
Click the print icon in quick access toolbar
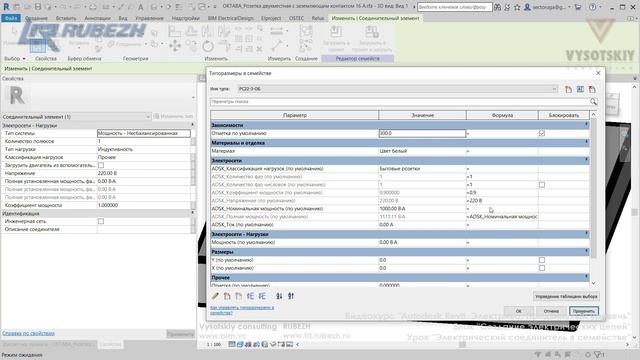(x=93, y=7)
